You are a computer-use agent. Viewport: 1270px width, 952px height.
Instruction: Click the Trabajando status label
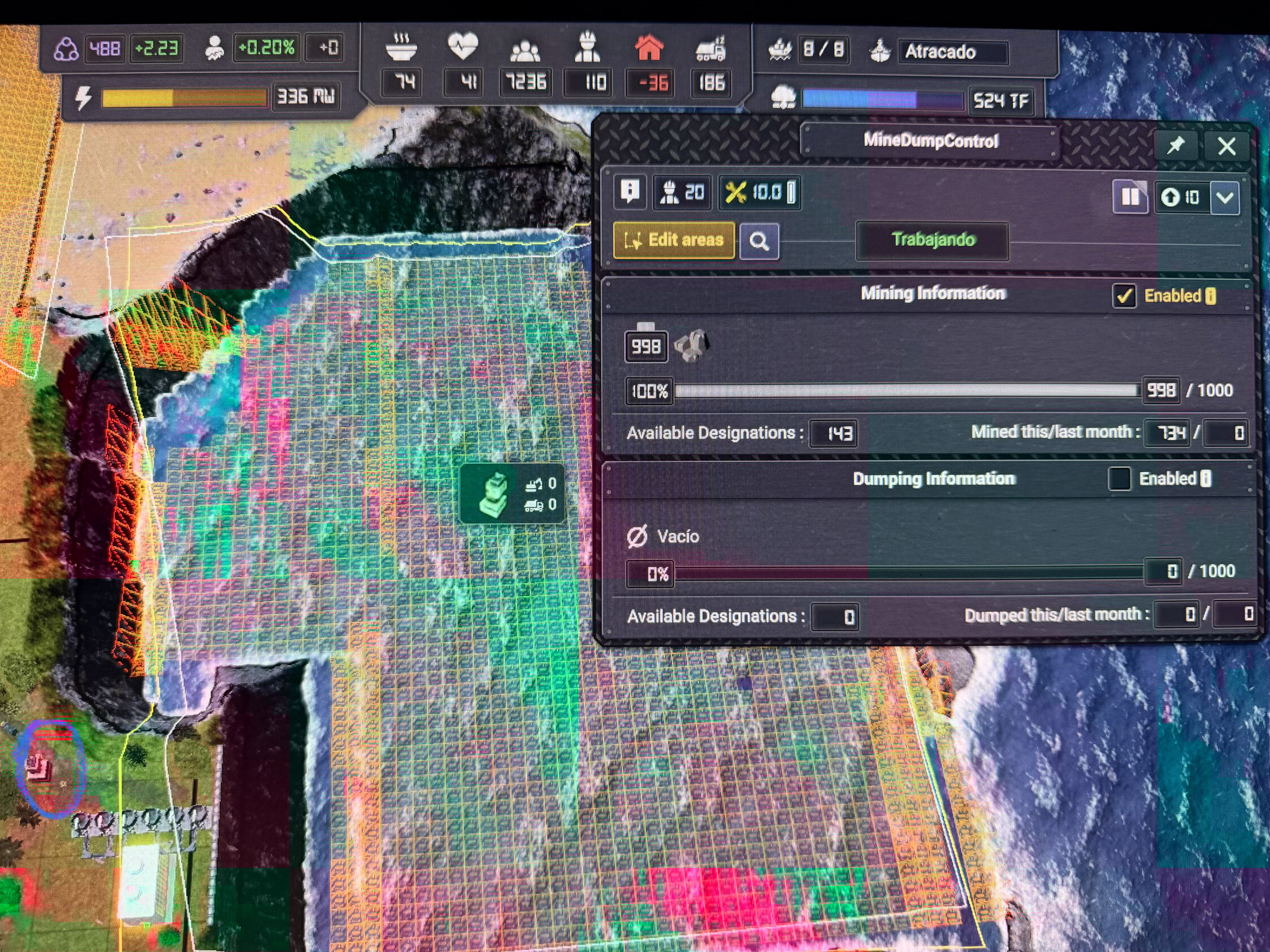click(933, 240)
